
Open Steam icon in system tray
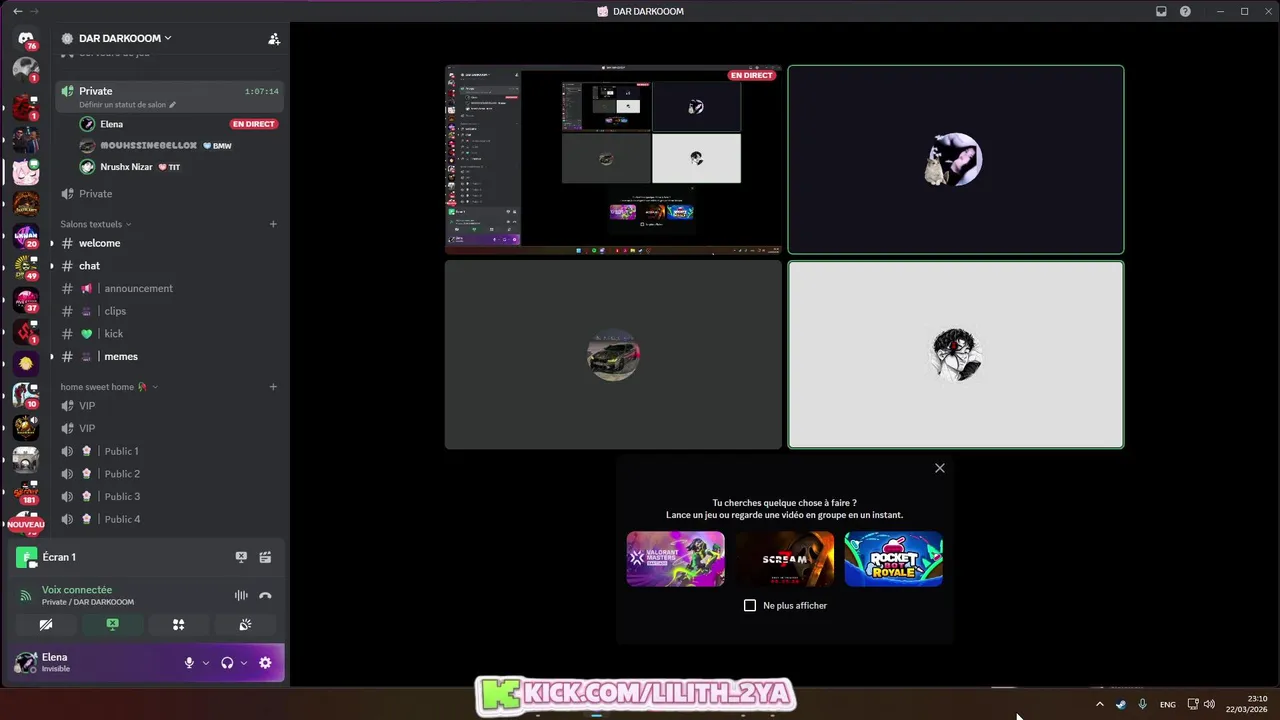click(x=1121, y=704)
